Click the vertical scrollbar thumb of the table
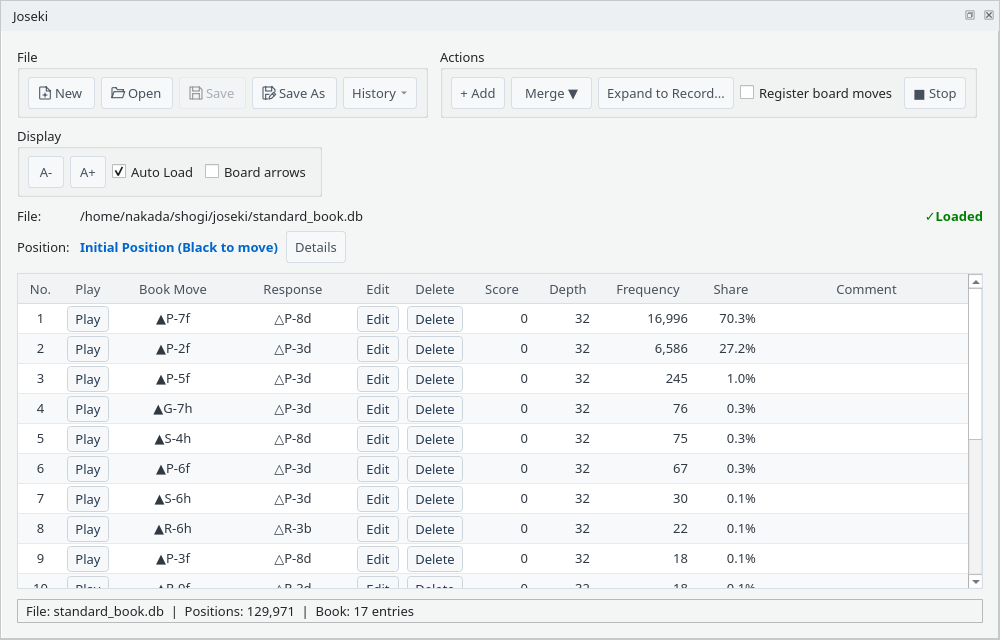 click(x=975, y=363)
